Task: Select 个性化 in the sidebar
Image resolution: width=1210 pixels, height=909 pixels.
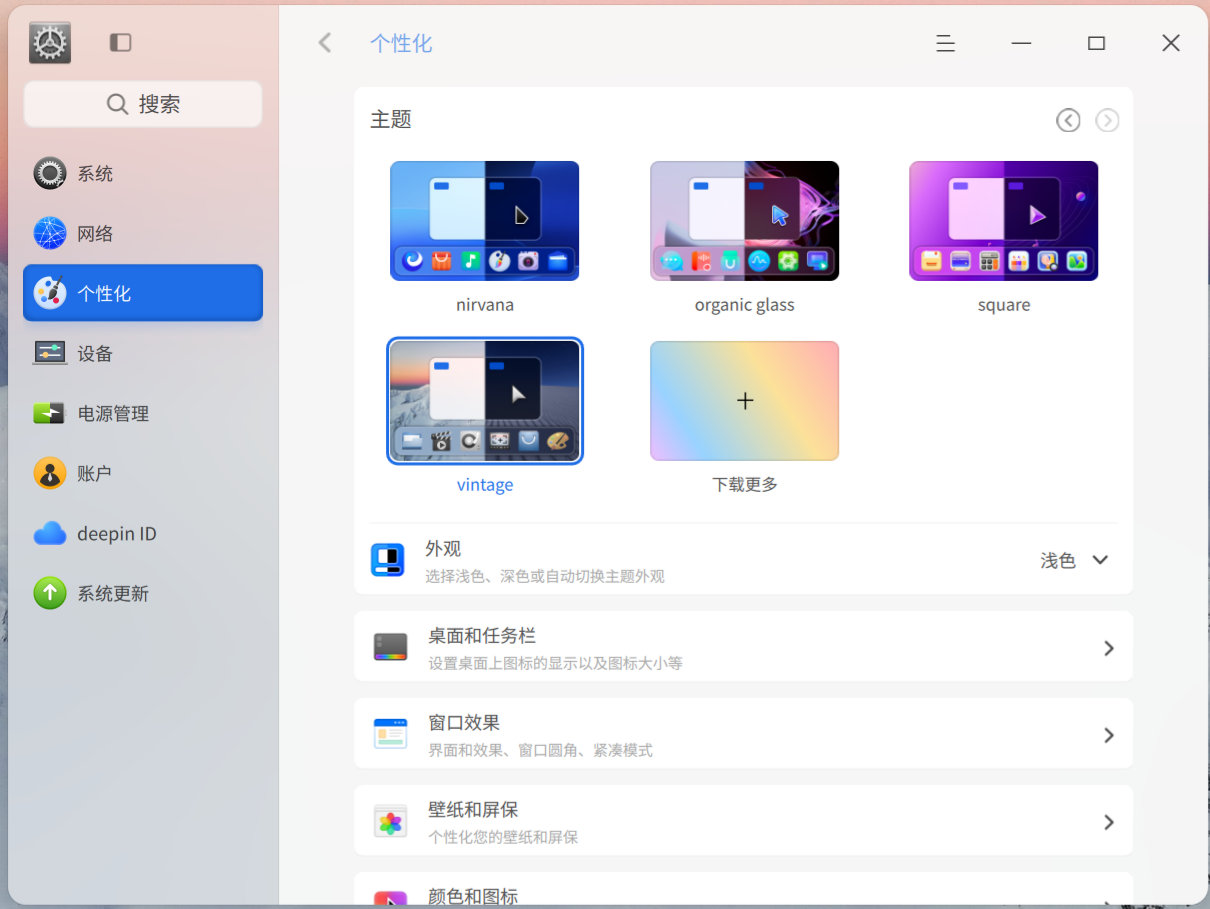Action: 143,293
